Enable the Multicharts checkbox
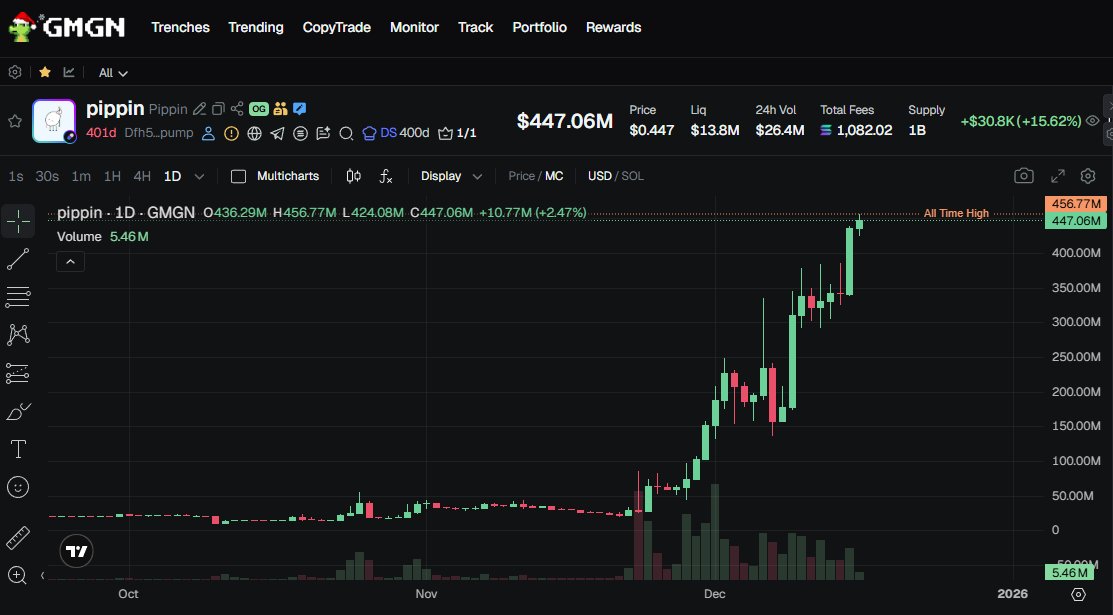Image resolution: width=1113 pixels, height=615 pixels. click(x=238, y=175)
